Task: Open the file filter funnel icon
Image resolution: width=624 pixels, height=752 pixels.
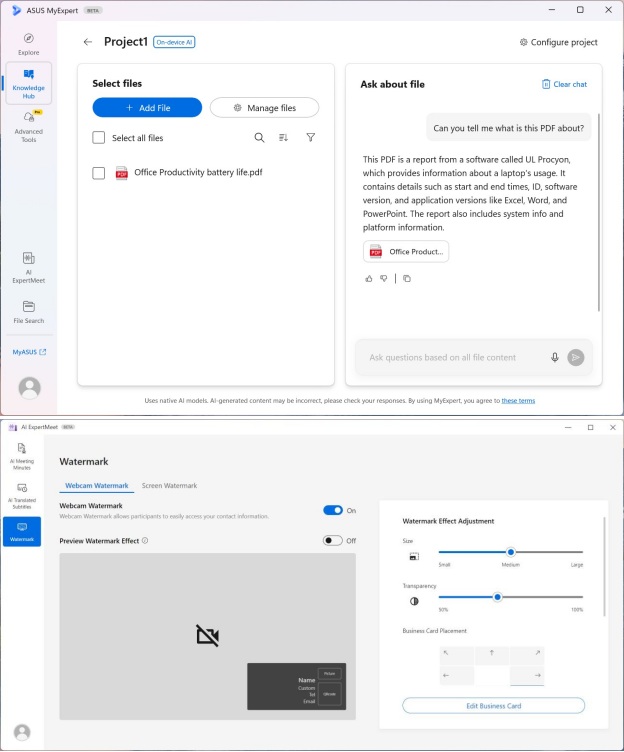Action: [x=311, y=138]
